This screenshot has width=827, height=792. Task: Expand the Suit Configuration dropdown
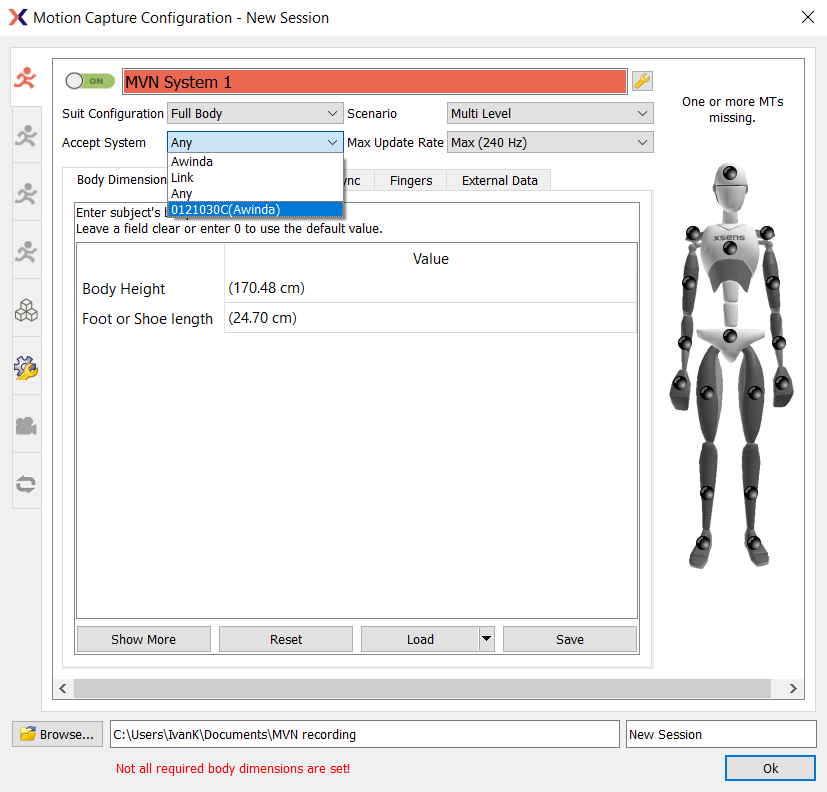tap(255, 114)
